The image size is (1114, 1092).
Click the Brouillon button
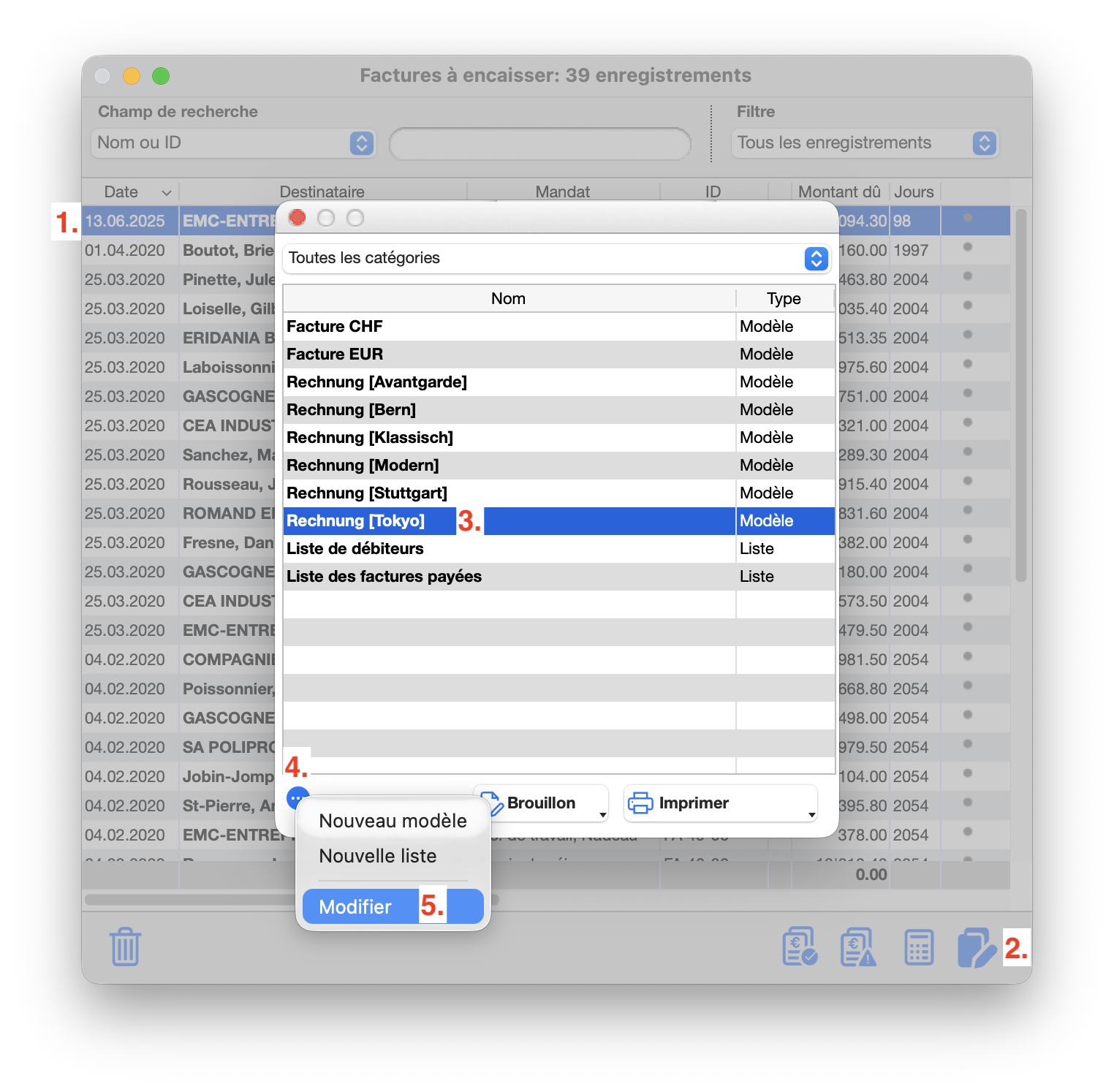click(539, 803)
